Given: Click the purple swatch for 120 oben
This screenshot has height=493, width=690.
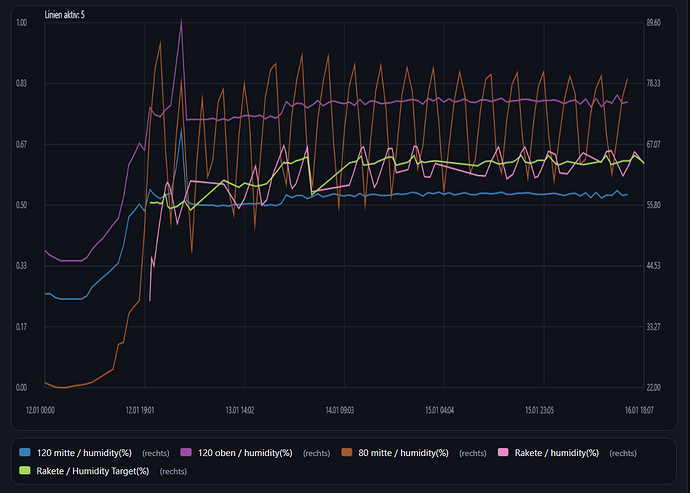Looking at the screenshot, I should (x=185, y=453).
